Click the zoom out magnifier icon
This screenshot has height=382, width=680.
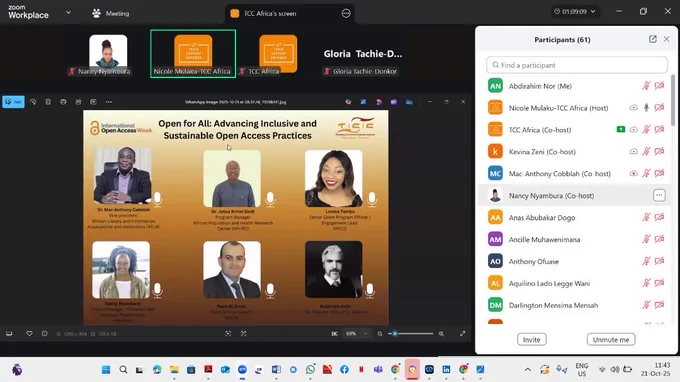380,333
